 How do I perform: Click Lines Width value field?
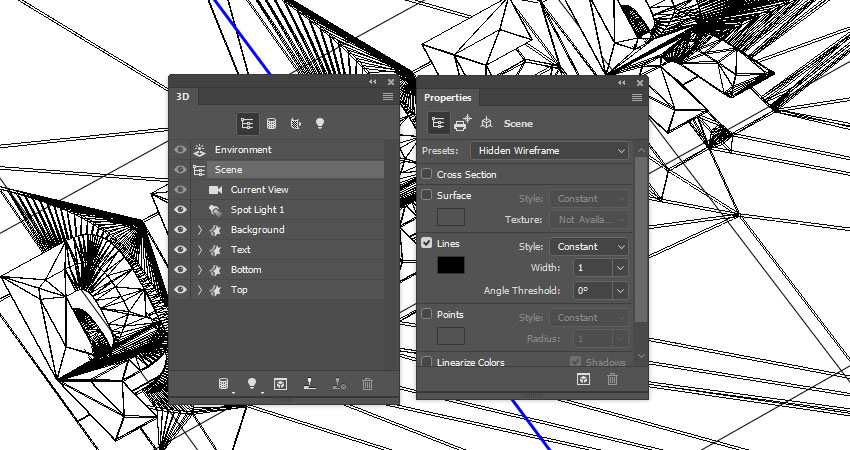click(594, 268)
